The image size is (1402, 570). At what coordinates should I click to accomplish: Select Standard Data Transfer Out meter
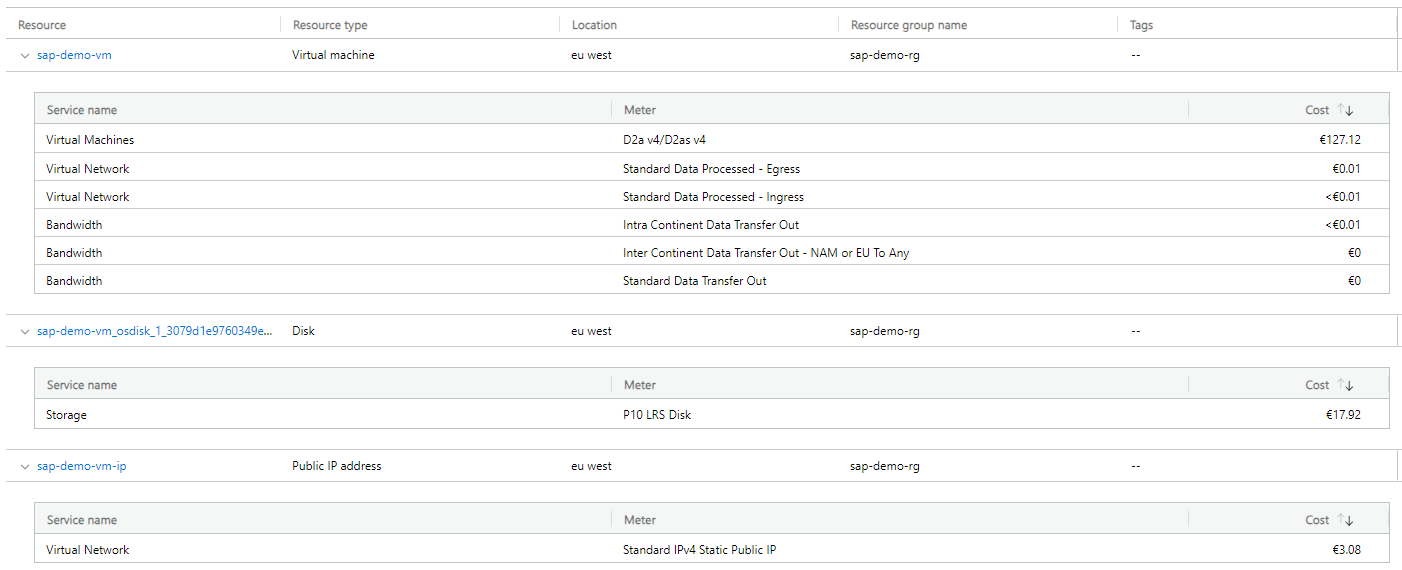coord(695,281)
